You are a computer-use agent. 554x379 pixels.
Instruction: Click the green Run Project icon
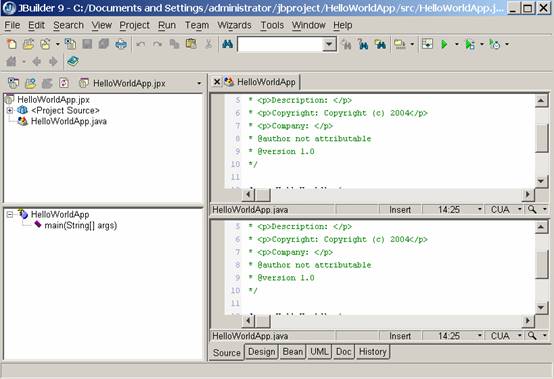pos(444,45)
